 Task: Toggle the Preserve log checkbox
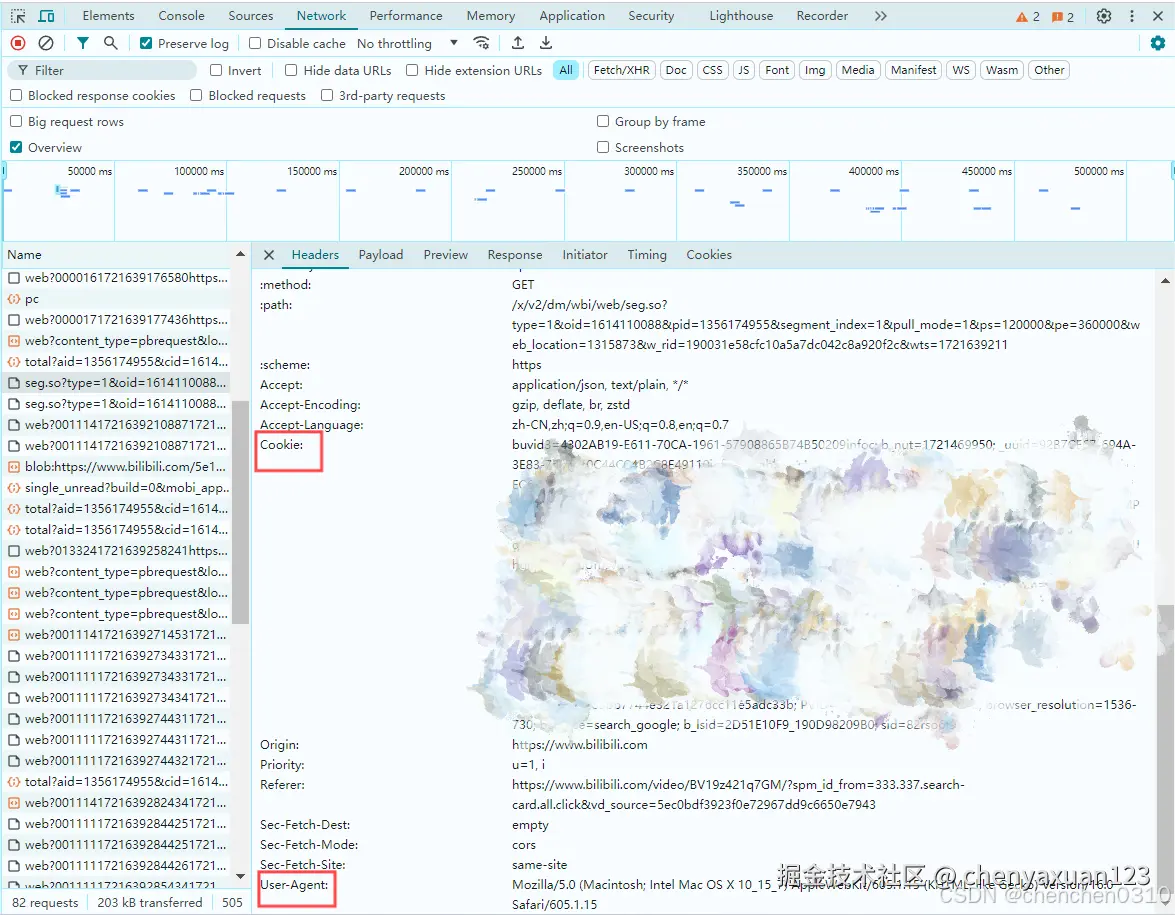pos(146,43)
